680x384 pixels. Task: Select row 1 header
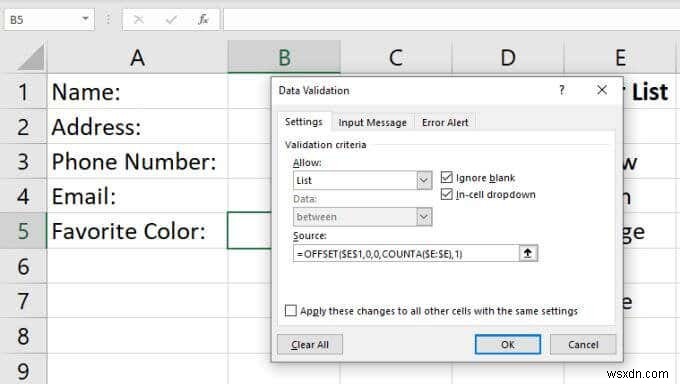click(23, 92)
